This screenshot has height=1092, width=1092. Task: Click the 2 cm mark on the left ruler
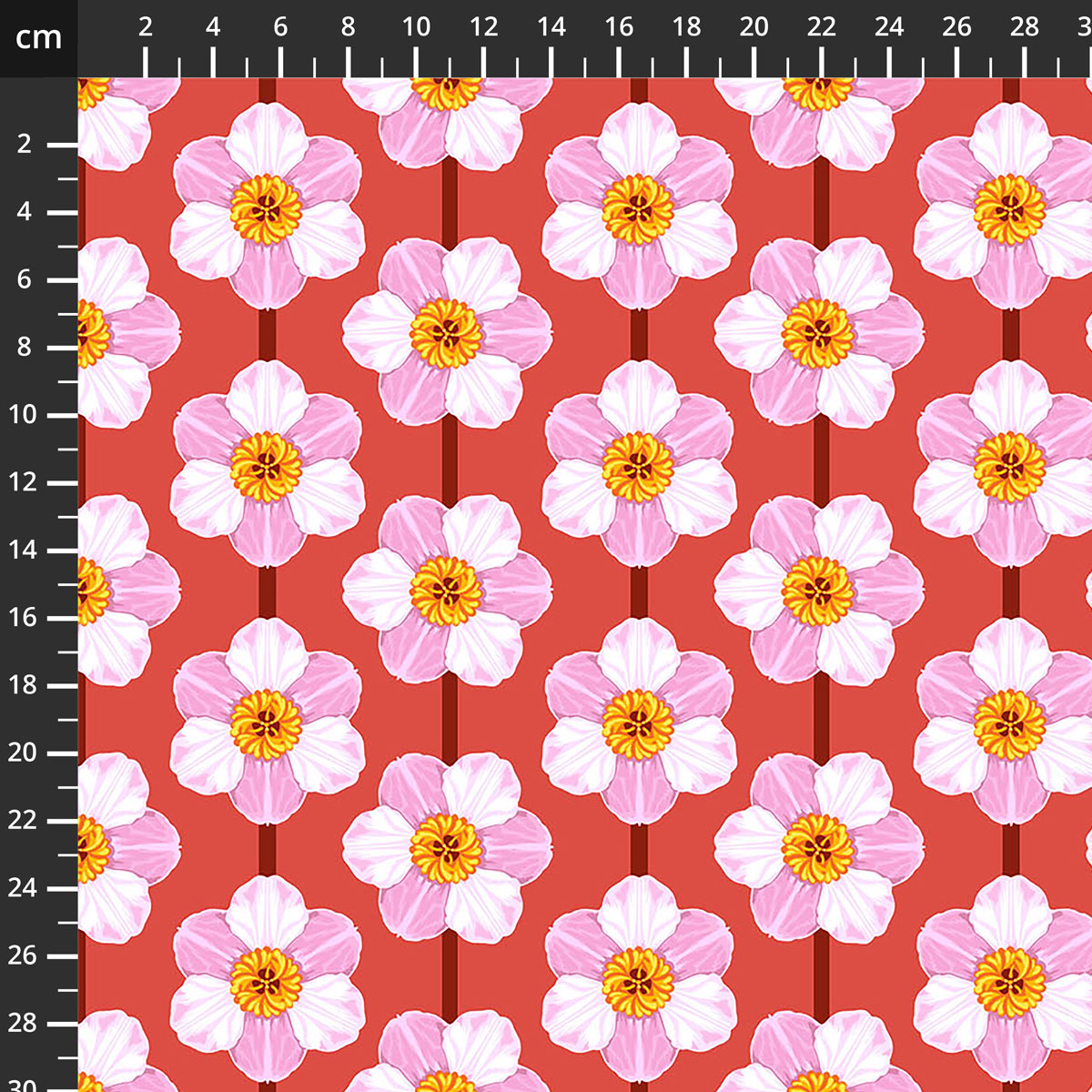(x=24, y=145)
